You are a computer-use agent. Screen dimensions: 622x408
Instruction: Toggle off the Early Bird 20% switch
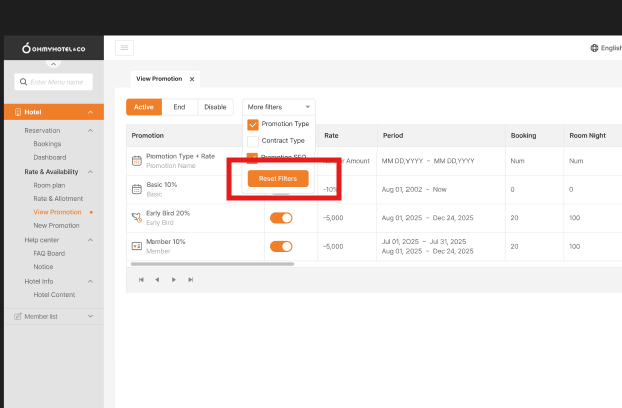pyautogui.click(x=281, y=217)
